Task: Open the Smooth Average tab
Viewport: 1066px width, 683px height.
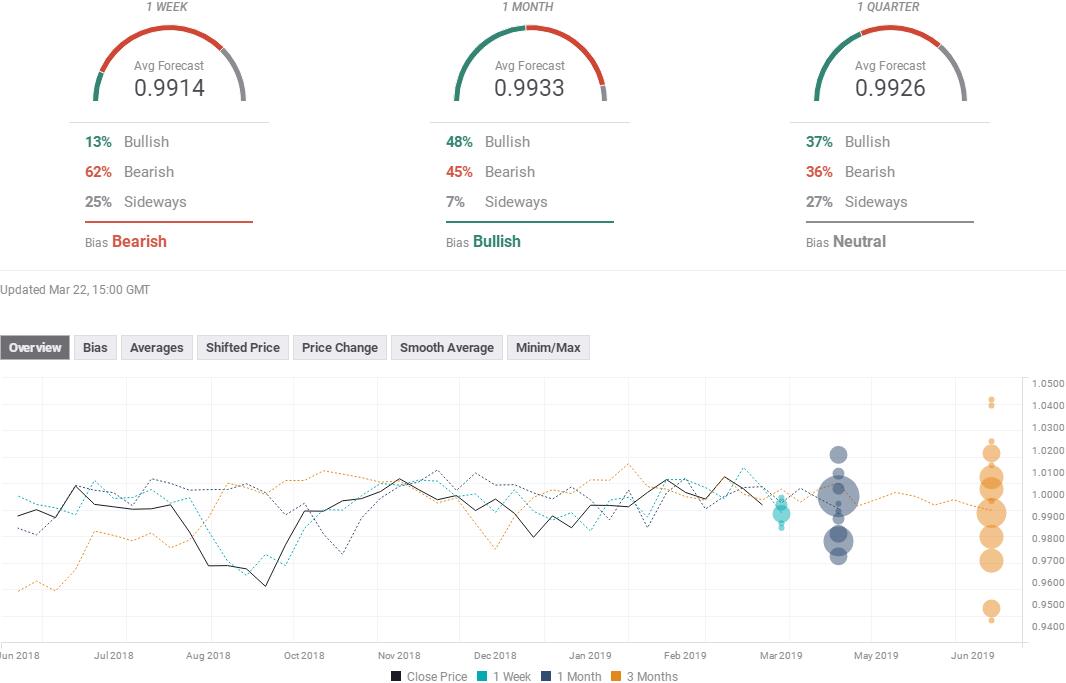Action: point(446,348)
